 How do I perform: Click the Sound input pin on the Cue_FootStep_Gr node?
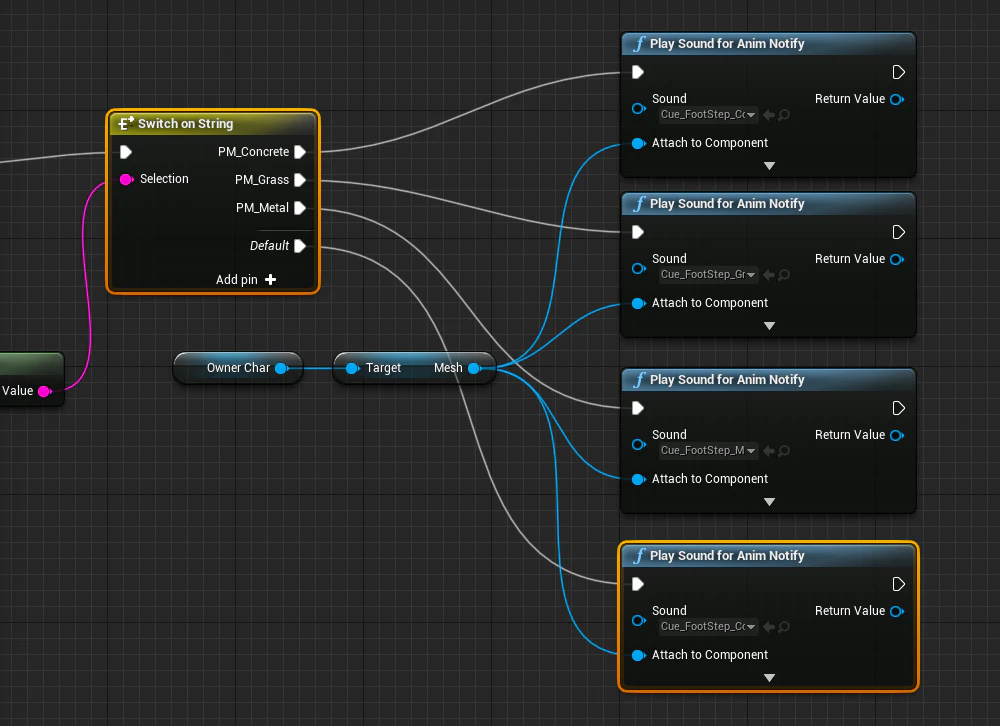click(x=638, y=269)
